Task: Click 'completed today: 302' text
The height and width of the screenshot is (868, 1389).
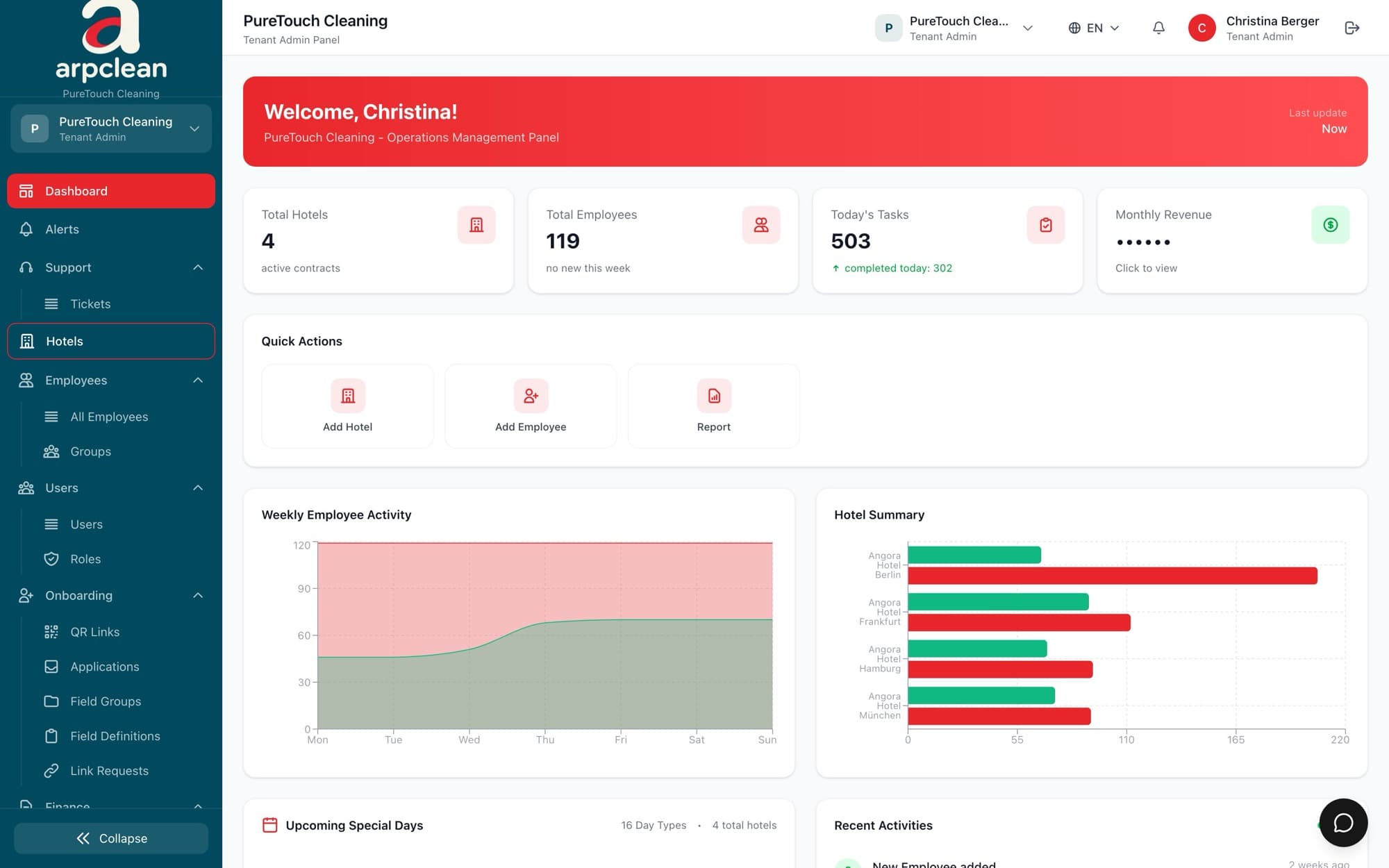Action: (x=898, y=268)
